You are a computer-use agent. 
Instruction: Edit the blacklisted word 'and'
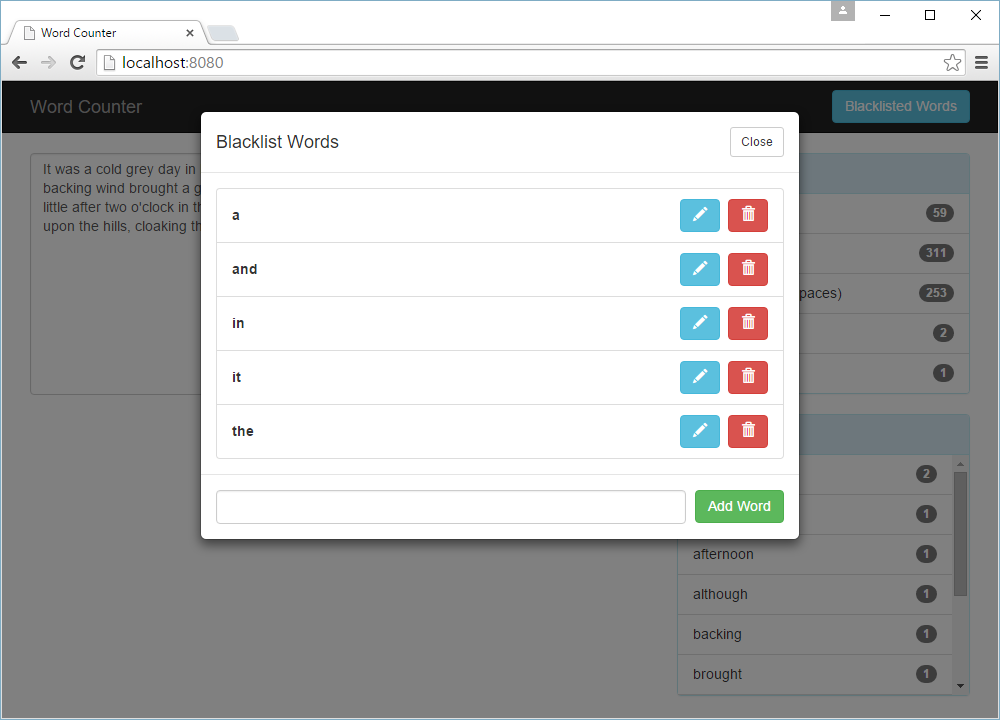[x=700, y=269]
